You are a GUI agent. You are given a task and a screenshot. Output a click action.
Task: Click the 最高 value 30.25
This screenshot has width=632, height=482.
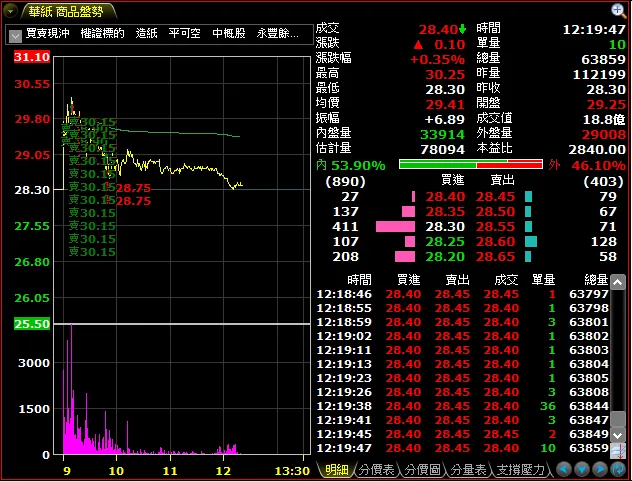pyautogui.click(x=445, y=75)
